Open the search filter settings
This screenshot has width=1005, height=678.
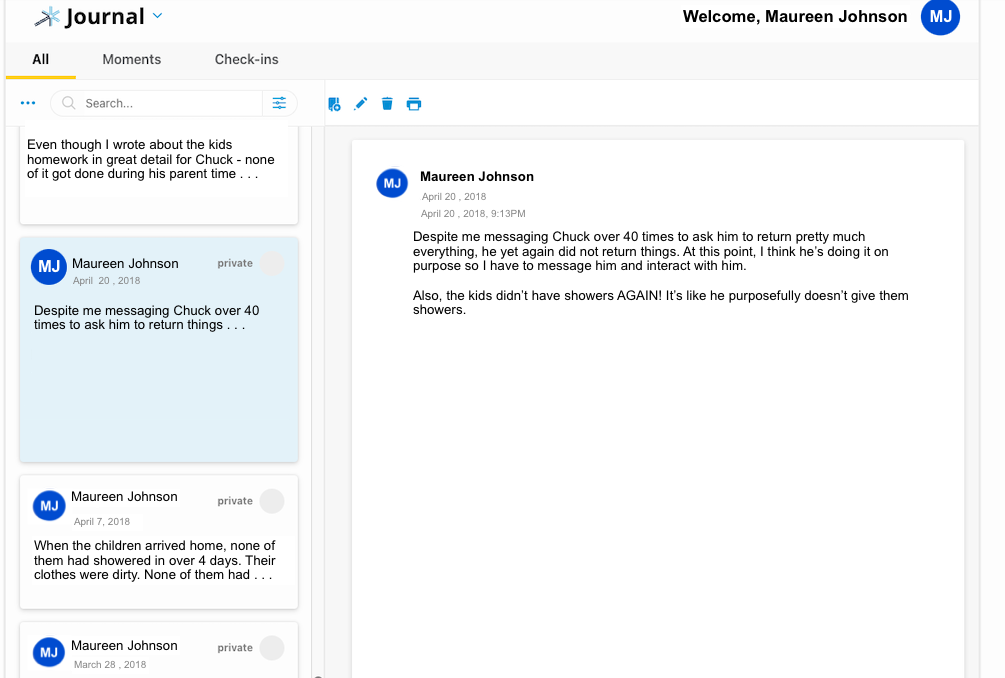pos(279,103)
